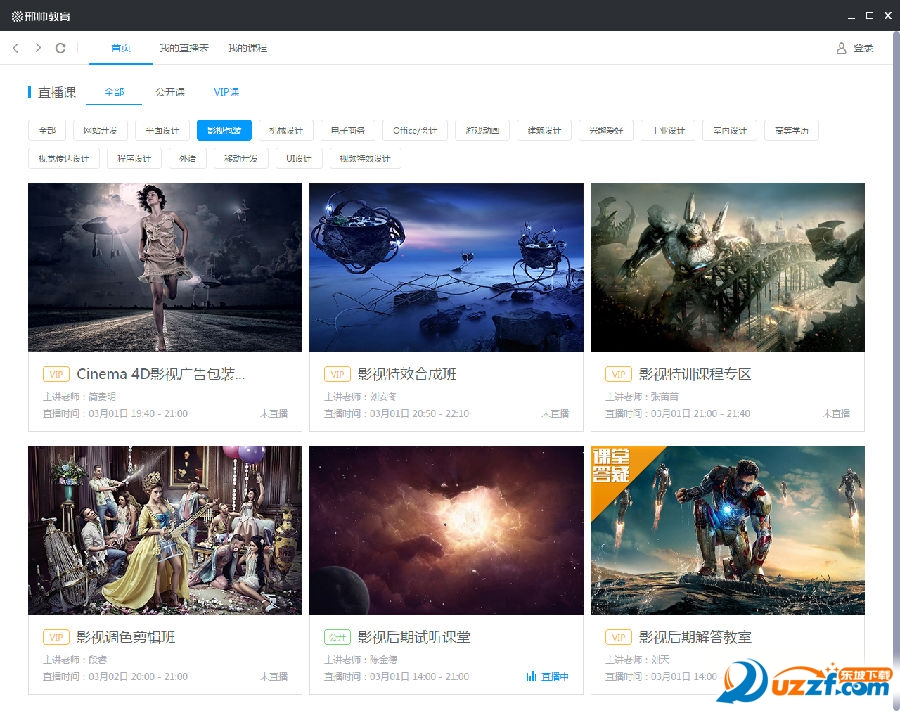Click the 直播课 section heading
The image size is (900, 720).
57,92
